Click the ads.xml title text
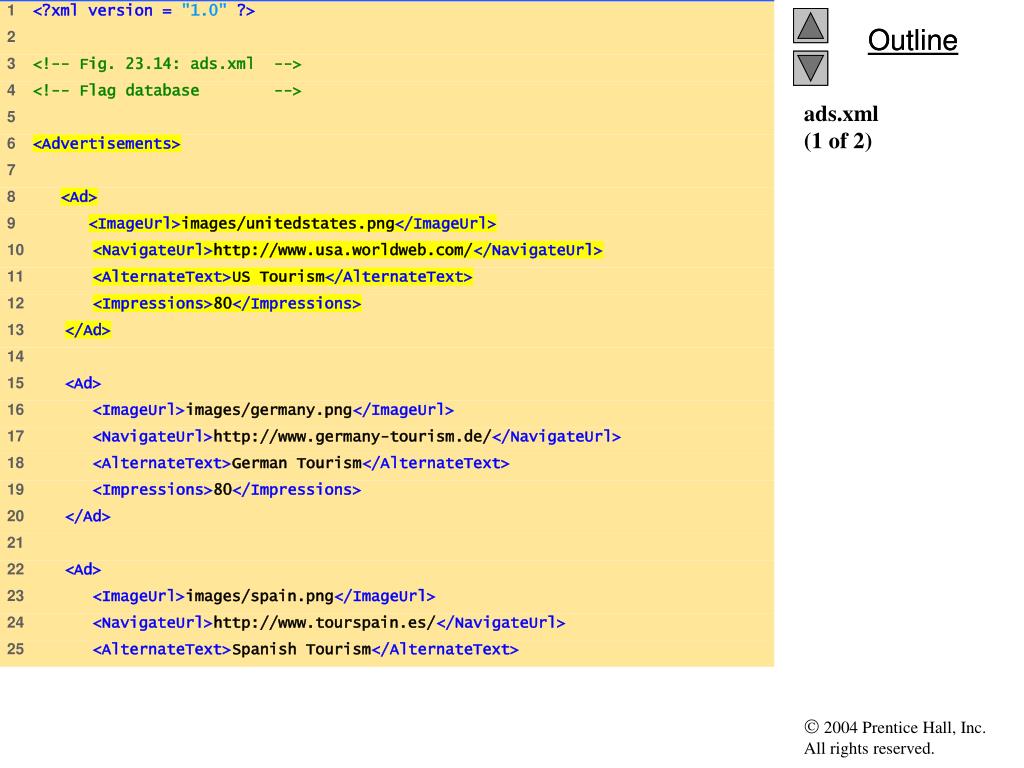 pos(840,114)
